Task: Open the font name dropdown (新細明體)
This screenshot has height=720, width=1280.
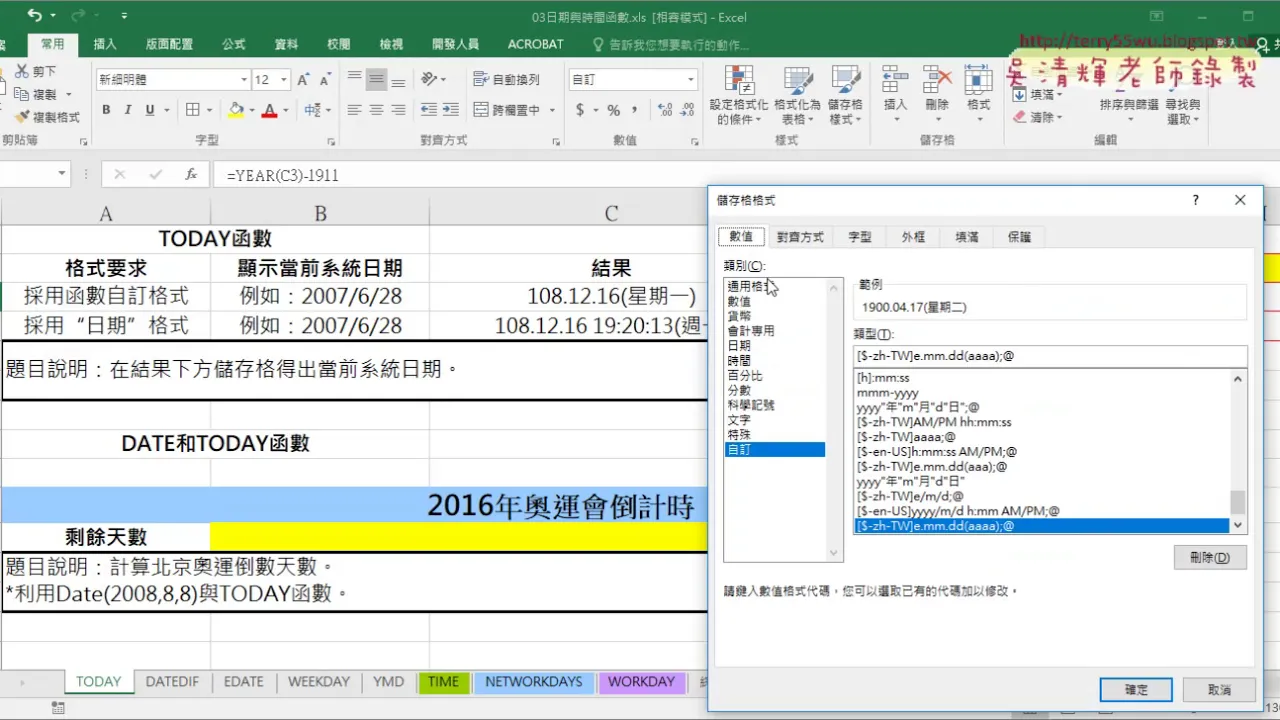Action: [x=244, y=80]
